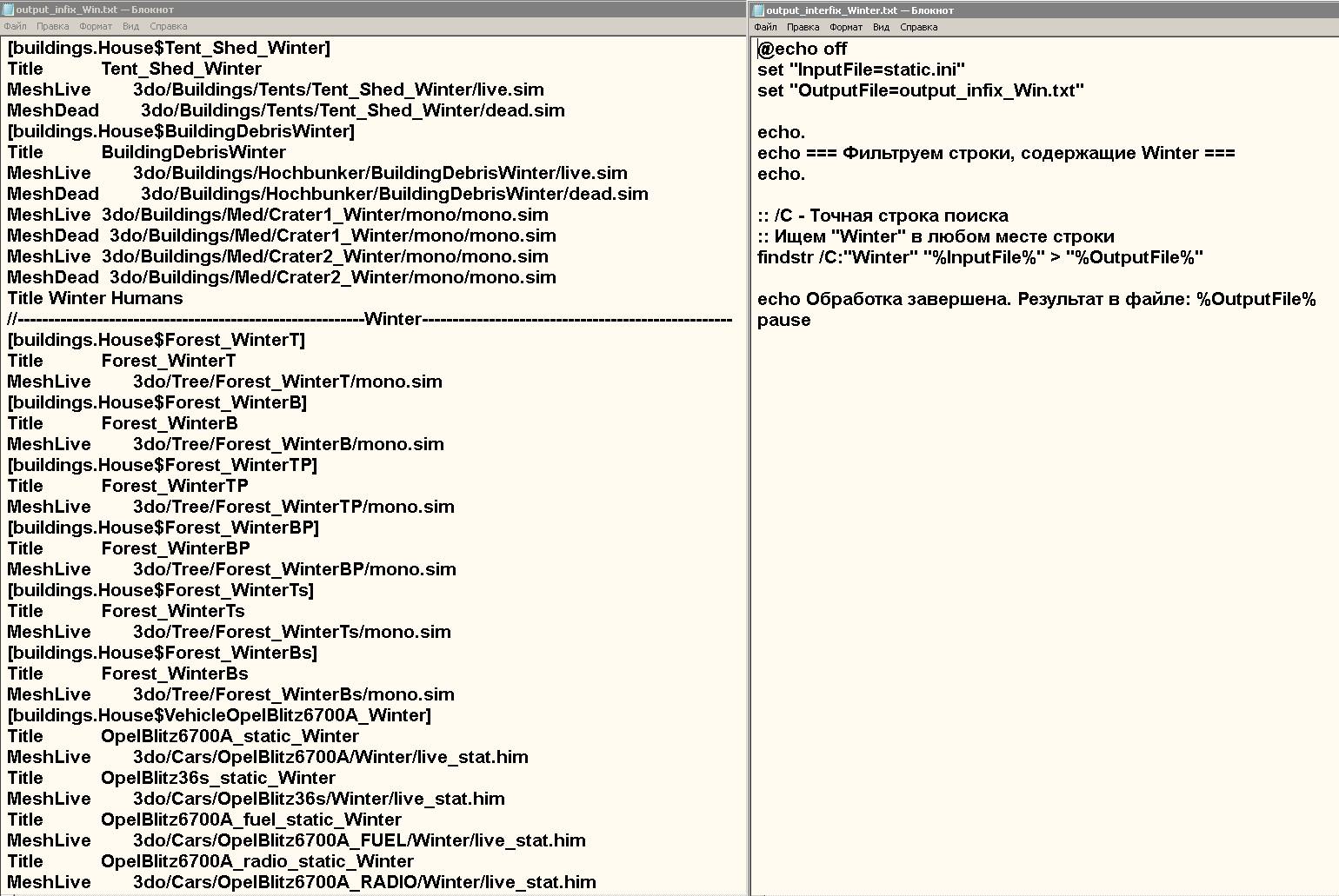The width and height of the screenshot is (1339, 896).
Task: Click the line "[buildings.House$Forest_WinterTP]"
Action: point(163,465)
